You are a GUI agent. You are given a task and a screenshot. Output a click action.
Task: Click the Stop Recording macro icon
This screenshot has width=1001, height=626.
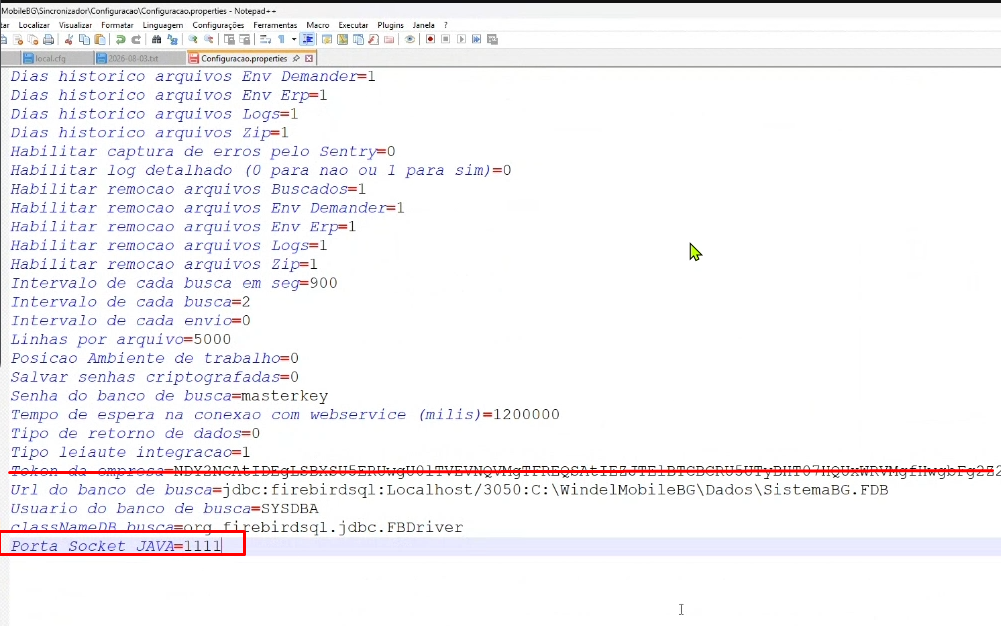(x=446, y=40)
